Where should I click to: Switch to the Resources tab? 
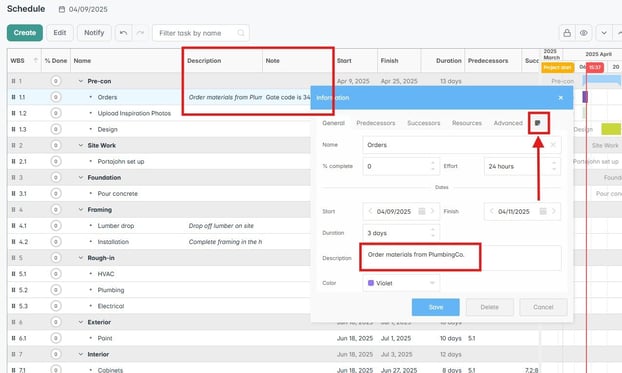[467, 123]
